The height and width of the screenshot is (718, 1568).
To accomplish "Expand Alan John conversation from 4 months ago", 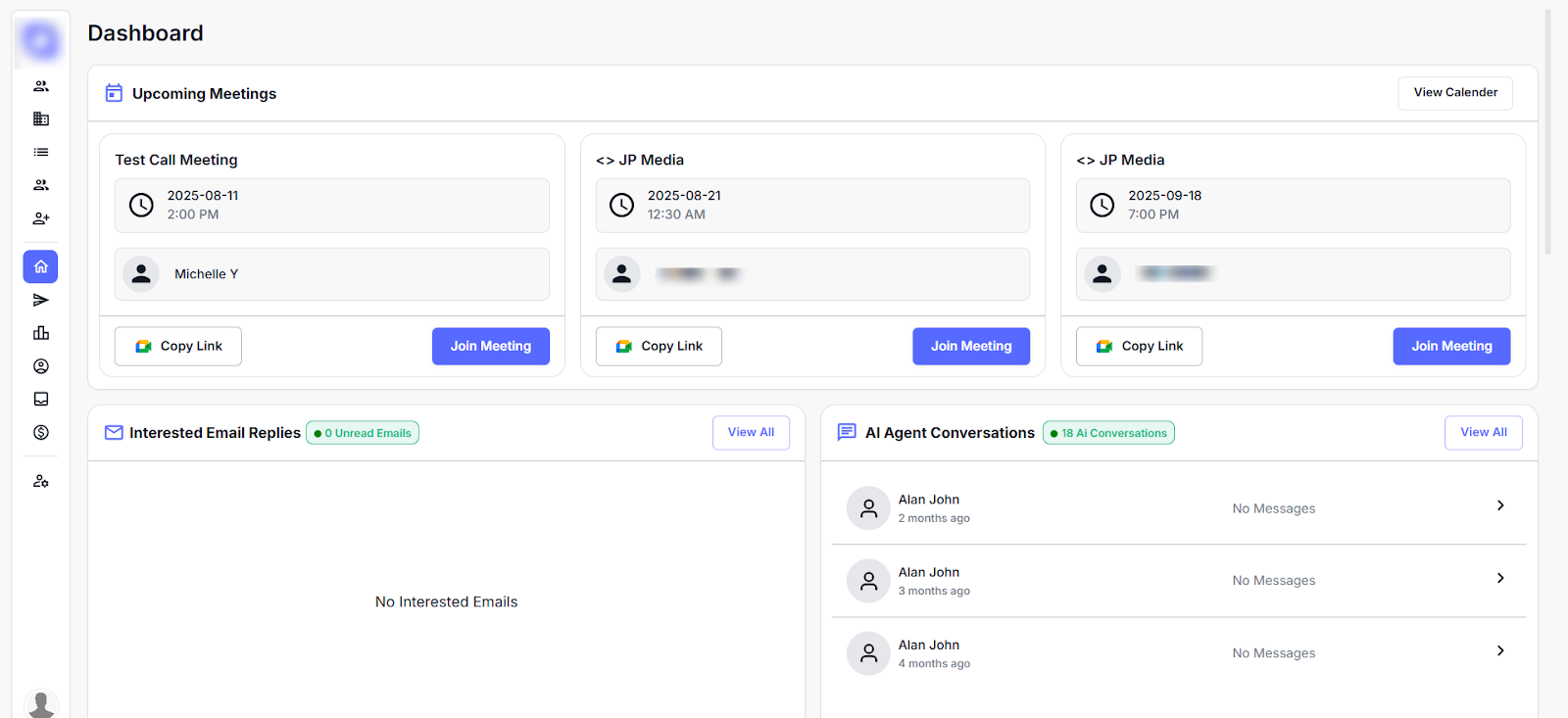I will point(1499,650).
